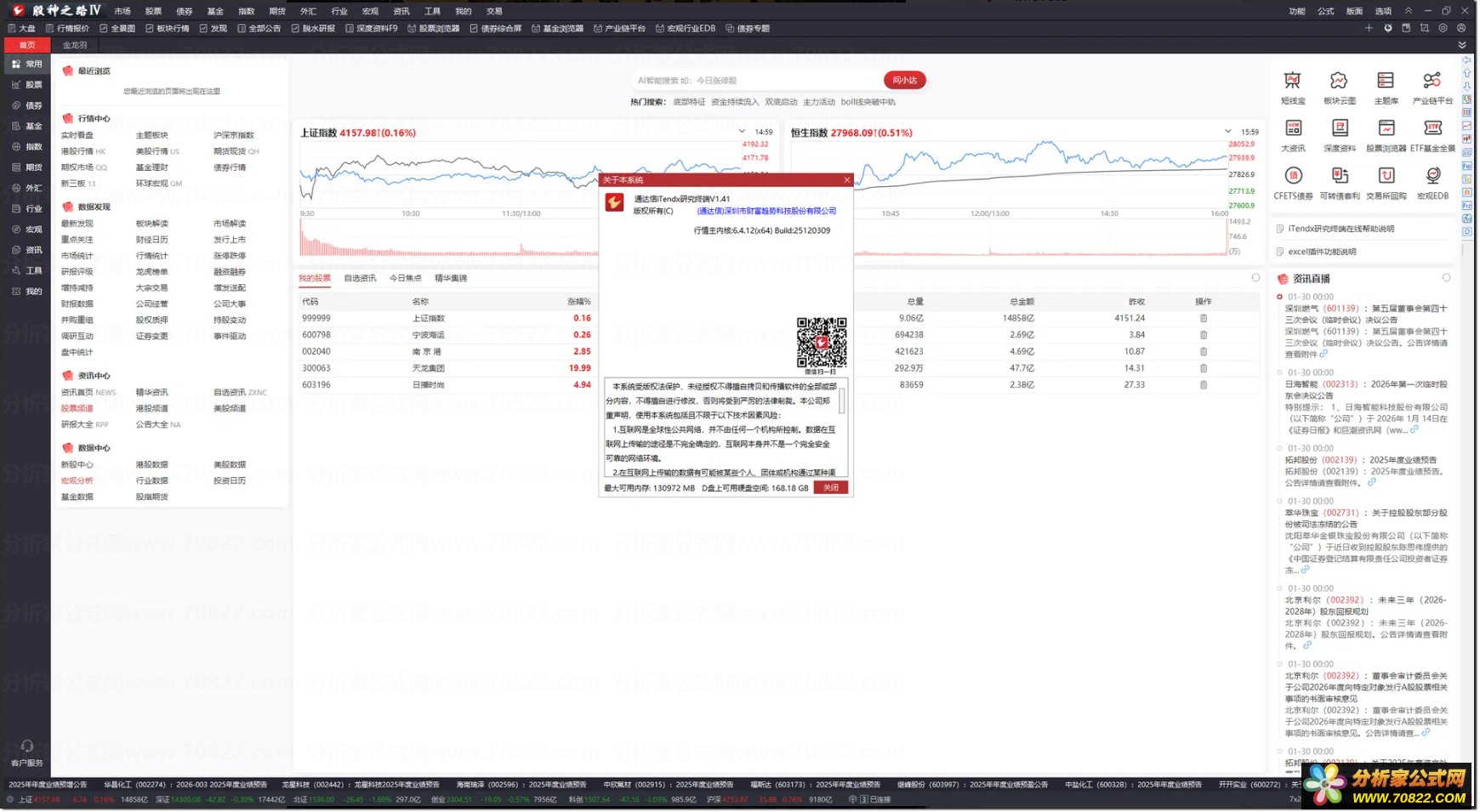Click the user account icon in top toolbar
Image resolution: width=1480 pixels, height=812 pixels.
[x=1461, y=28]
